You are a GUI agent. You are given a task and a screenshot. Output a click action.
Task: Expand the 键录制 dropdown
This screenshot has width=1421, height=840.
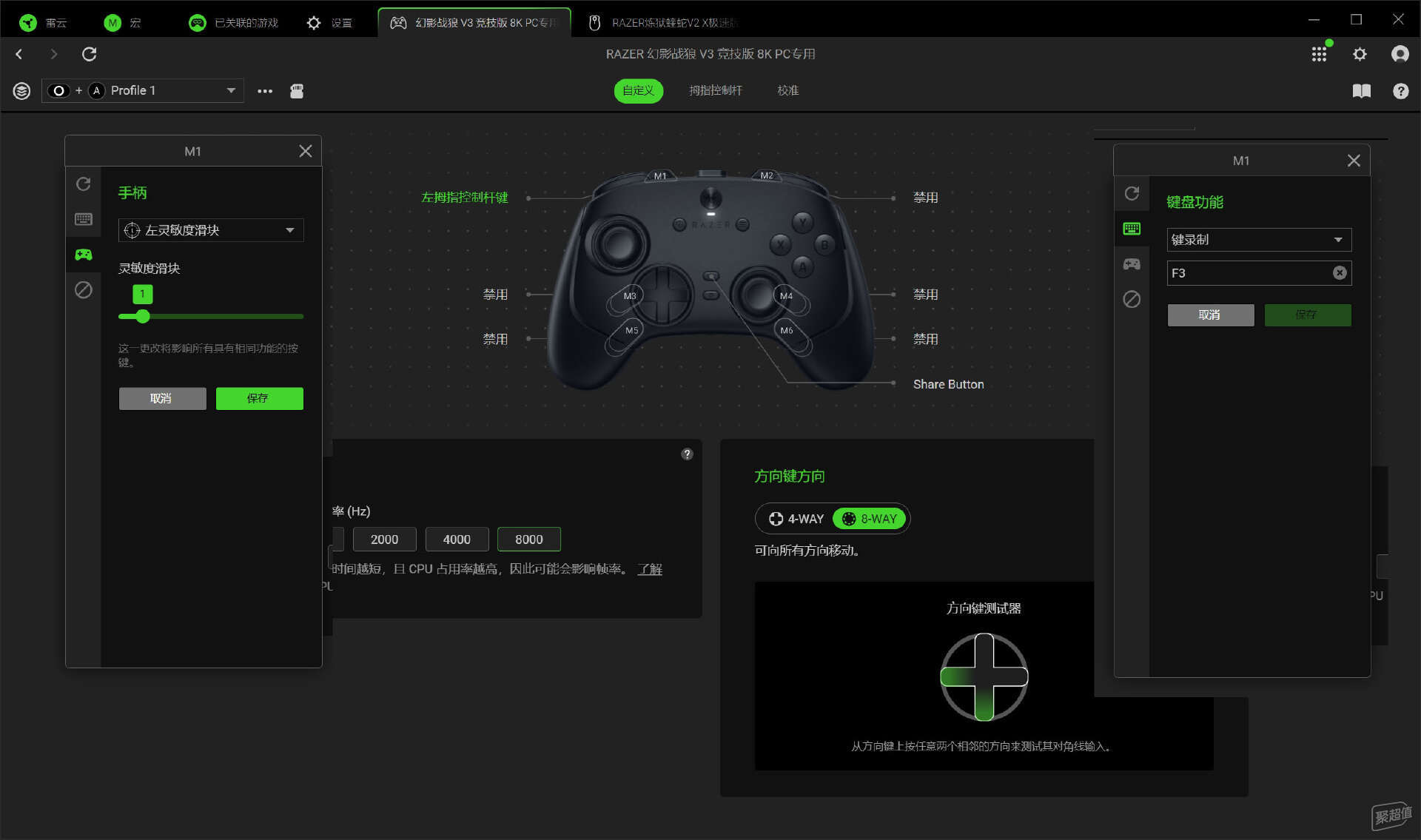pos(1259,240)
